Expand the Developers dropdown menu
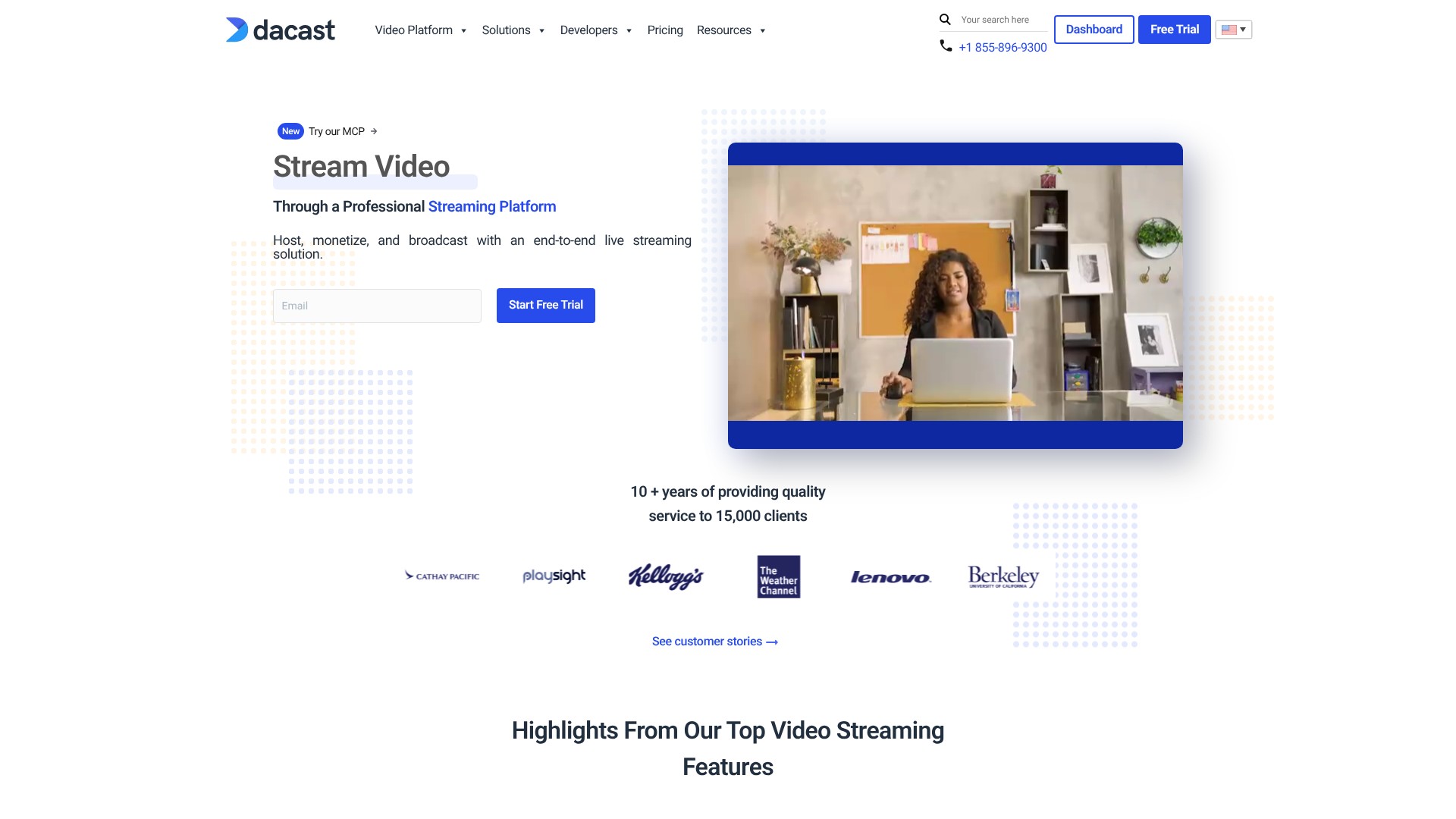Viewport: 1456px width, 819px height. (x=595, y=30)
